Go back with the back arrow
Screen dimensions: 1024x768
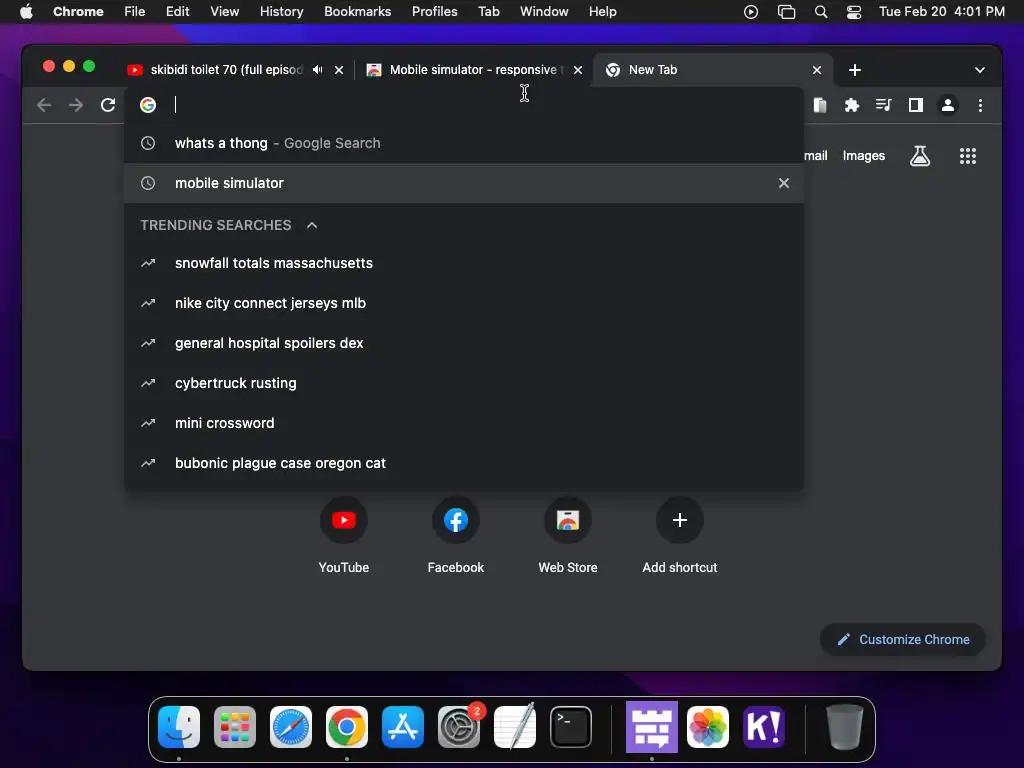(44, 105)
